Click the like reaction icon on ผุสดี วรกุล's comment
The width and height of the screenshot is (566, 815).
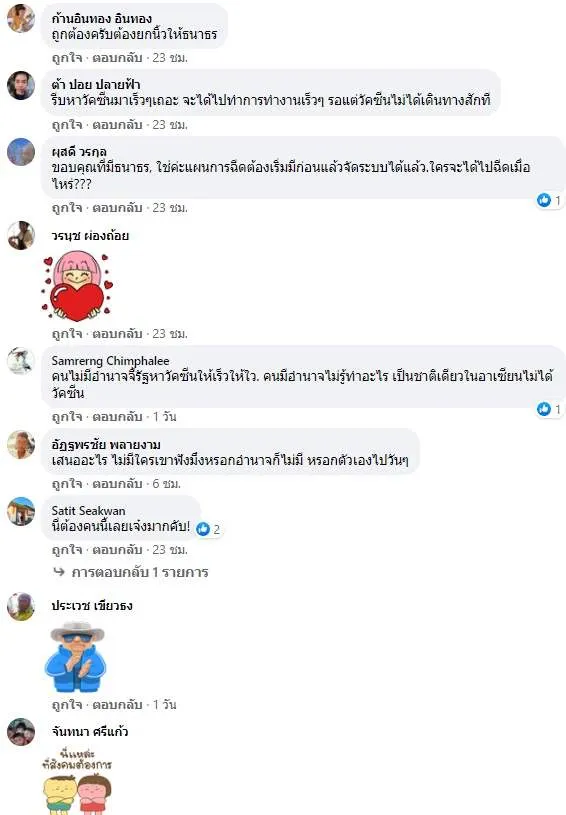tap(544, 200)
